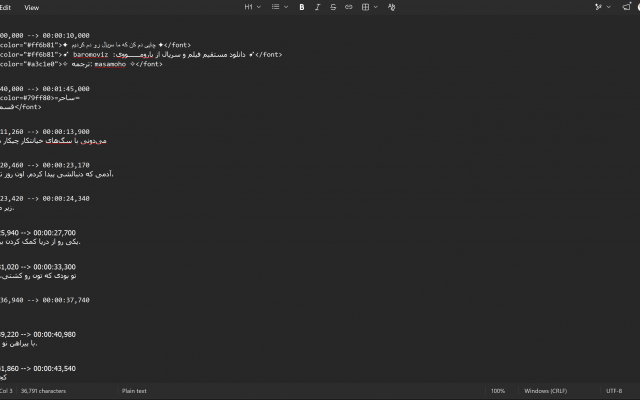Expand the AI rewrite dropdown arrow
This screenshot has width=640, height=400.
point(609,7)
